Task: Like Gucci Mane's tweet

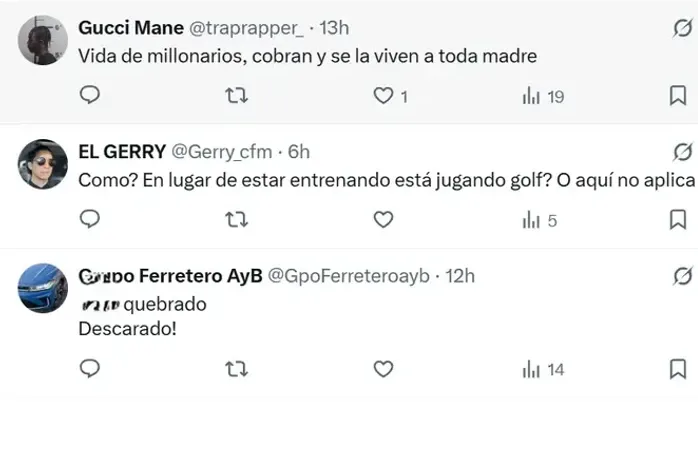Action: pos(383,96)
